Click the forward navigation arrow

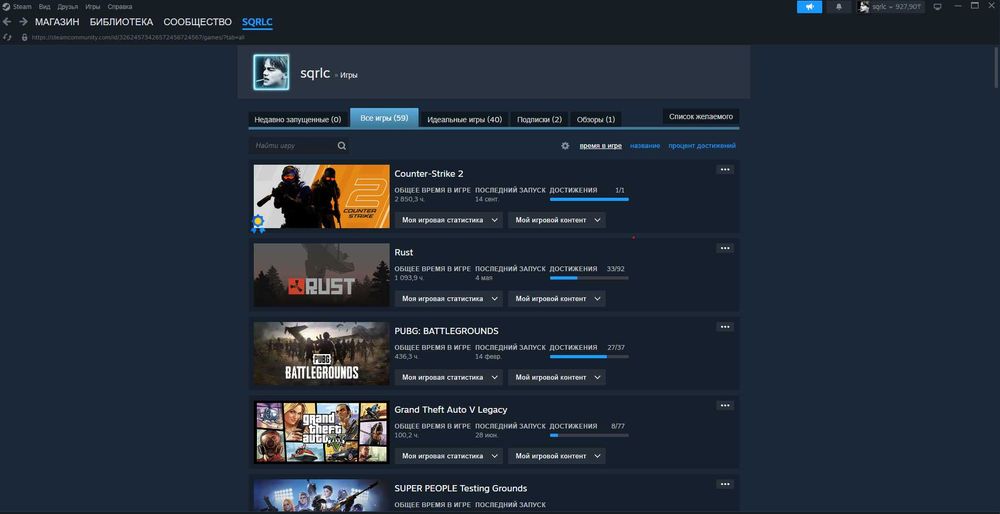point(24,22)
